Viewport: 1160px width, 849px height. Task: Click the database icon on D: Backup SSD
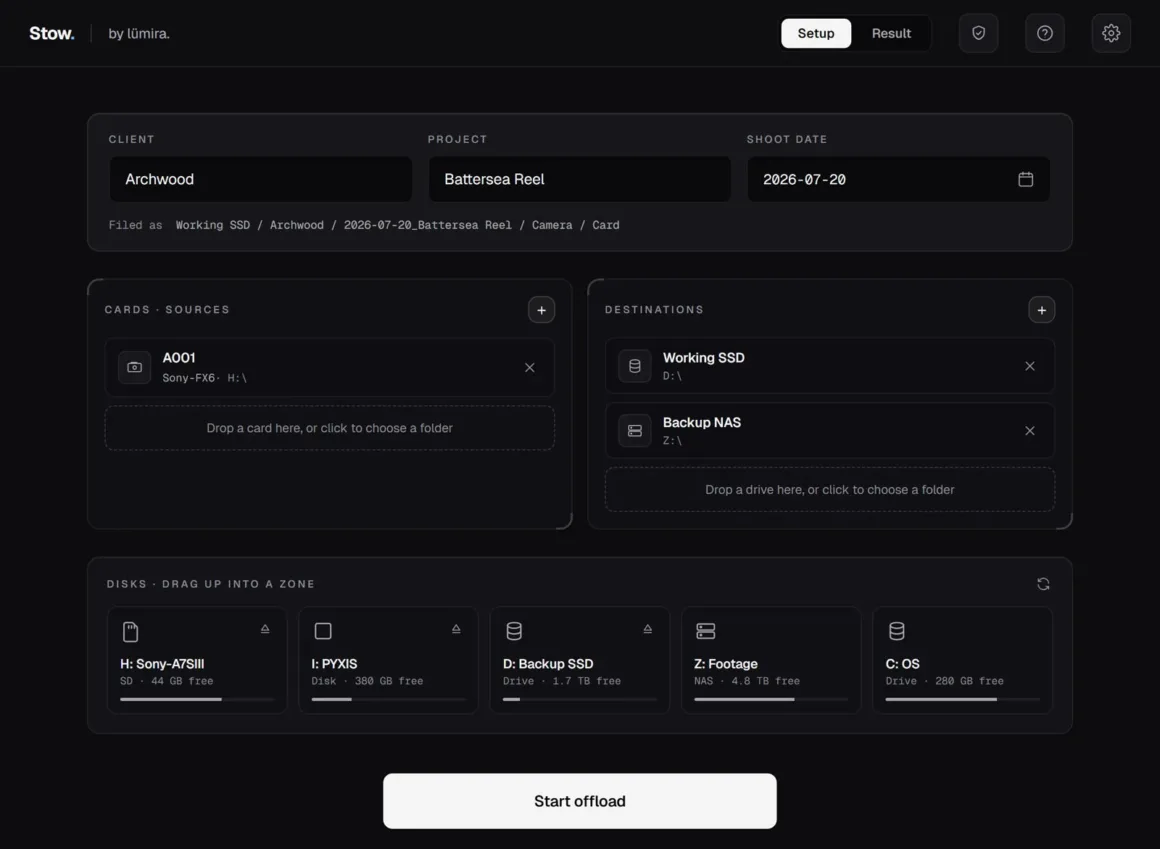[514, 631]
